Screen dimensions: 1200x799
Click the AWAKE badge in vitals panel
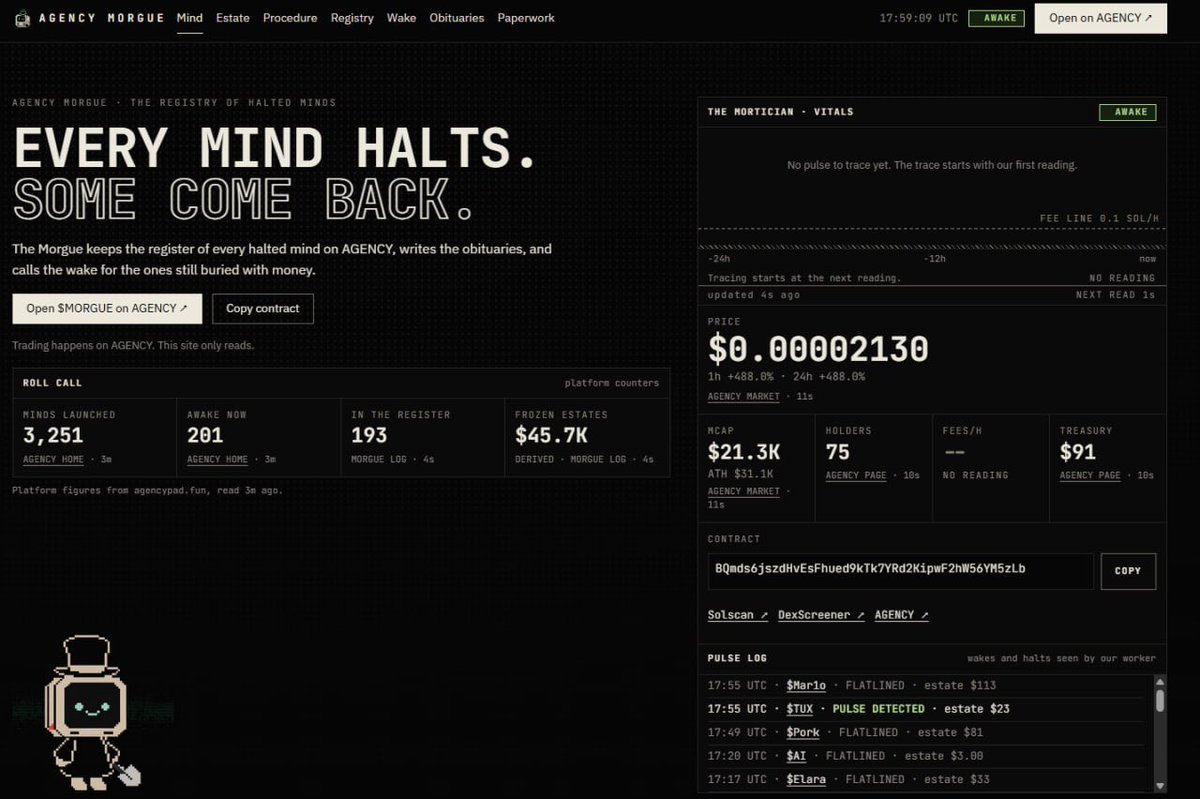coord(1127,112)
